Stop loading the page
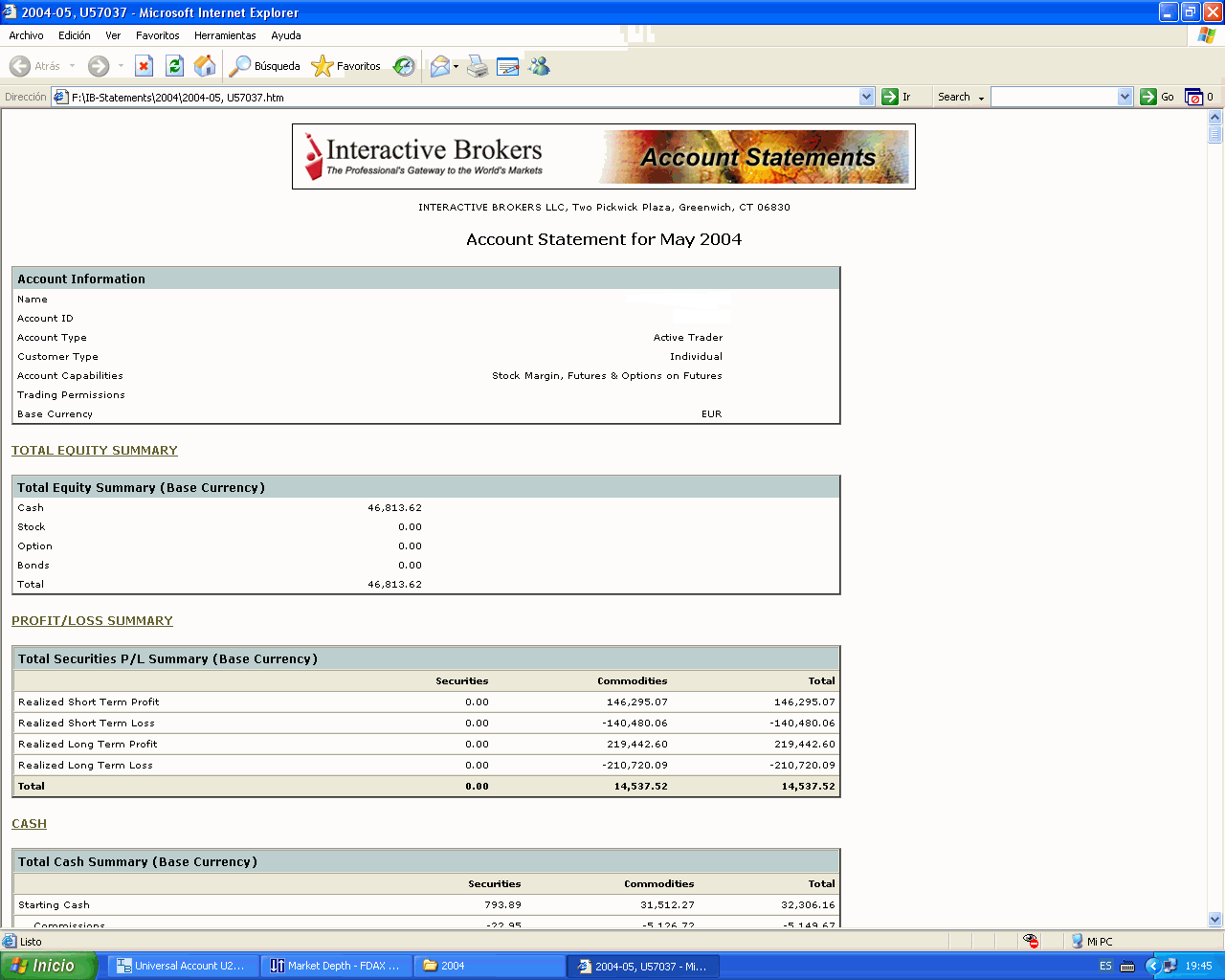Image resolution: width=1225 pixels, height=980 pixels. pyautogui.click(x=145, y=66)
